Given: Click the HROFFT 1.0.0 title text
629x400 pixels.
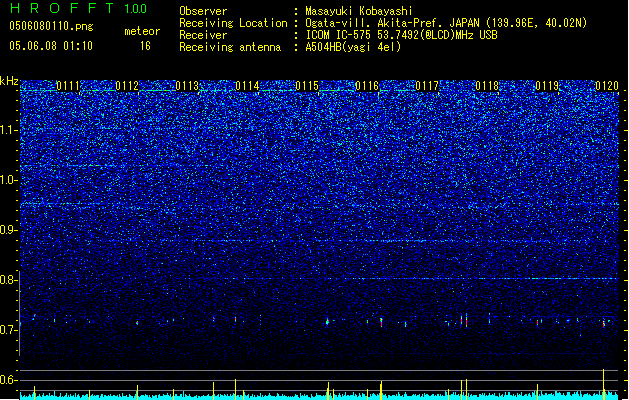Looking at the screenshot, I should [78, 8].
